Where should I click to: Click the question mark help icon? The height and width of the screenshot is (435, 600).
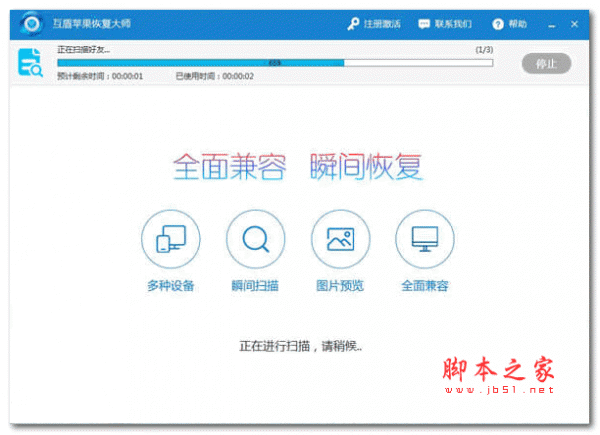pos(498,24)
